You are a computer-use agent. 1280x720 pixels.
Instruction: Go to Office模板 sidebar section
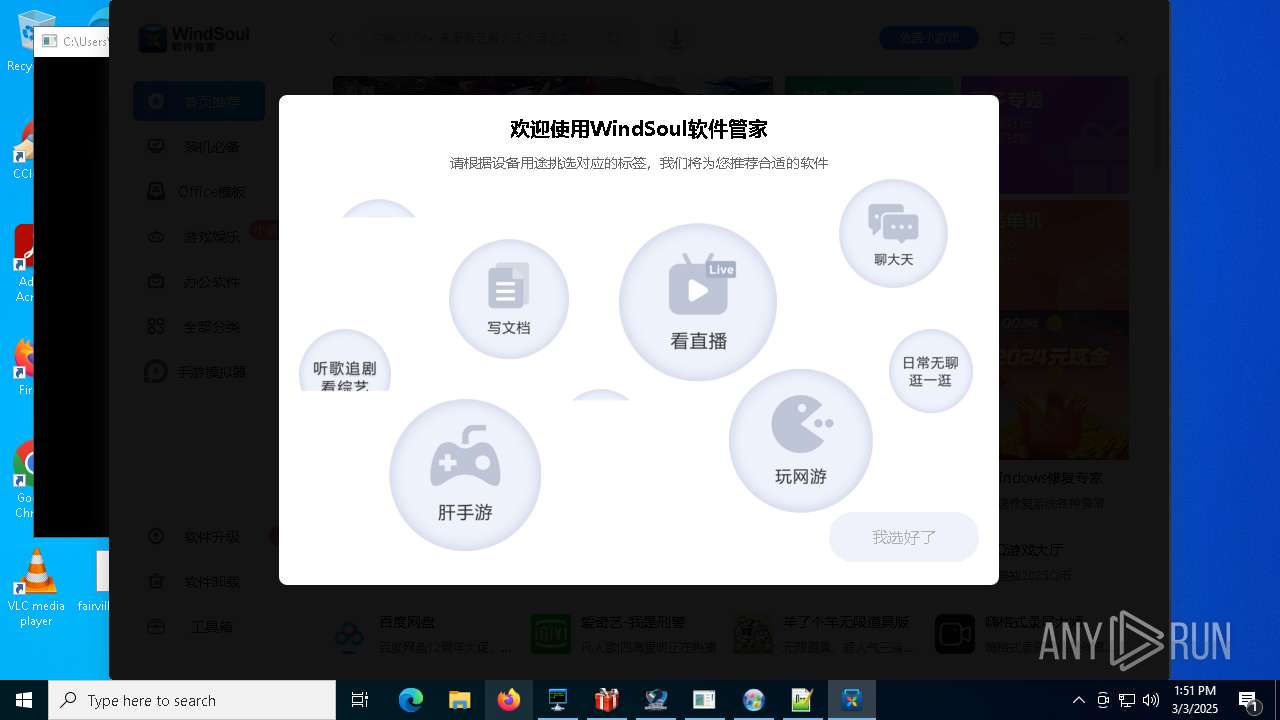[199, 191]
